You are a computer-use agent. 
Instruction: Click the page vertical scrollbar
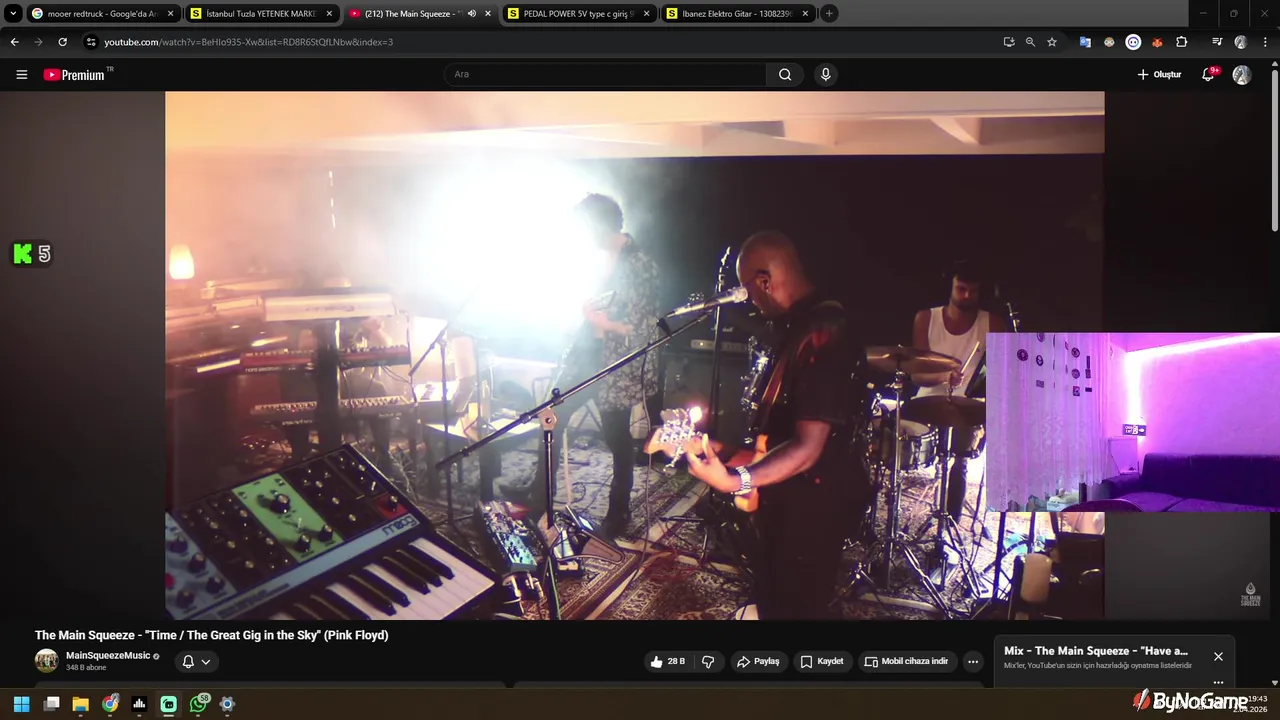coord(1274,150)
